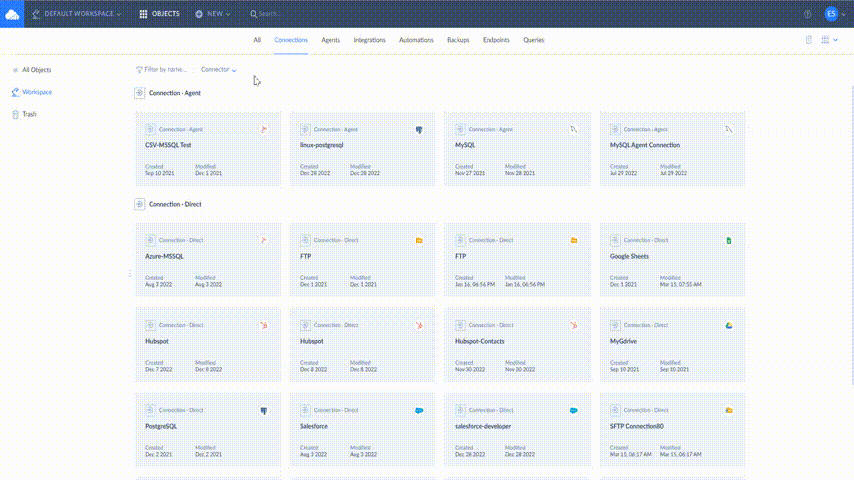Viewport: 854px width, 480px height.
Task: Open the FTP connection created Dec 1 2021
Action: point(363,260)
